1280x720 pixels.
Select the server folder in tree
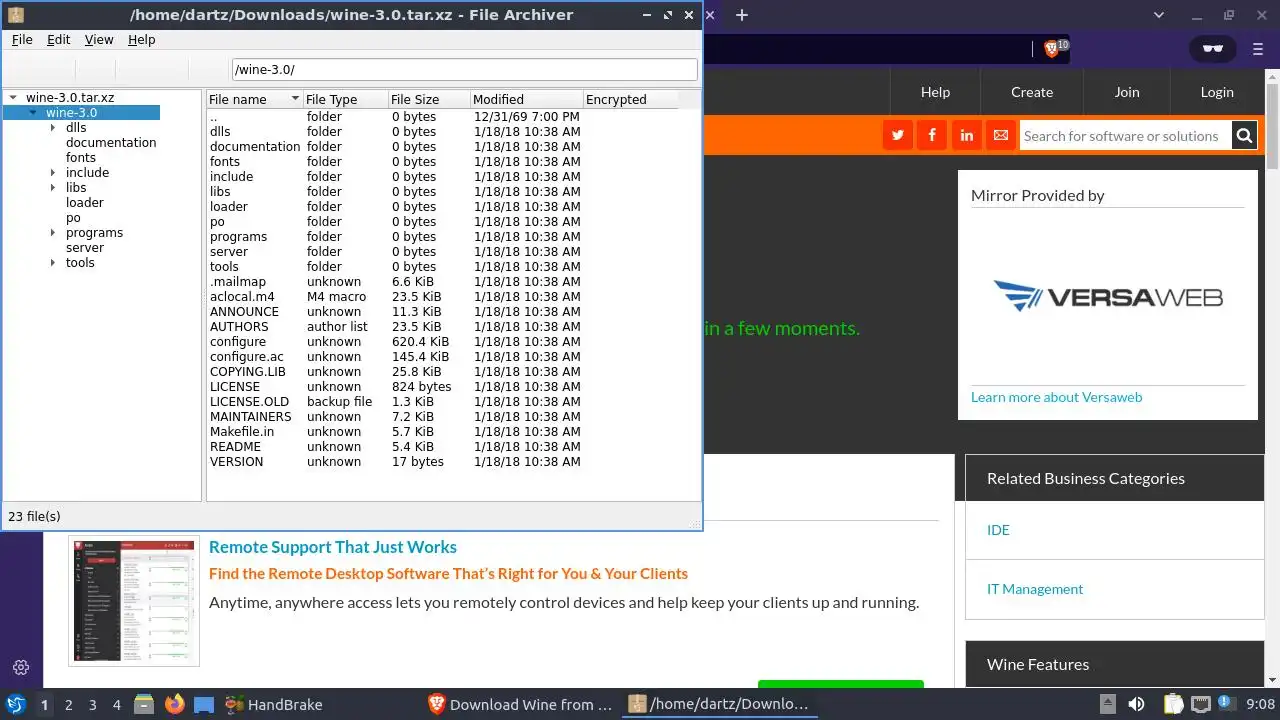point(85,248)
